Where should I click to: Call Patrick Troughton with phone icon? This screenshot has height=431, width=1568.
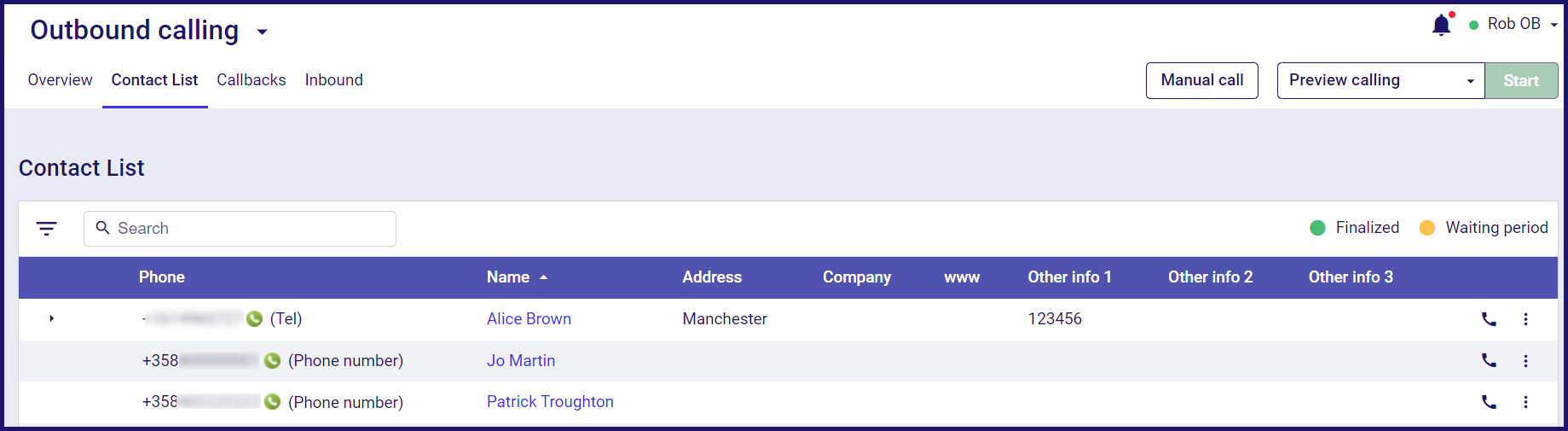(x=1489, y=402)
